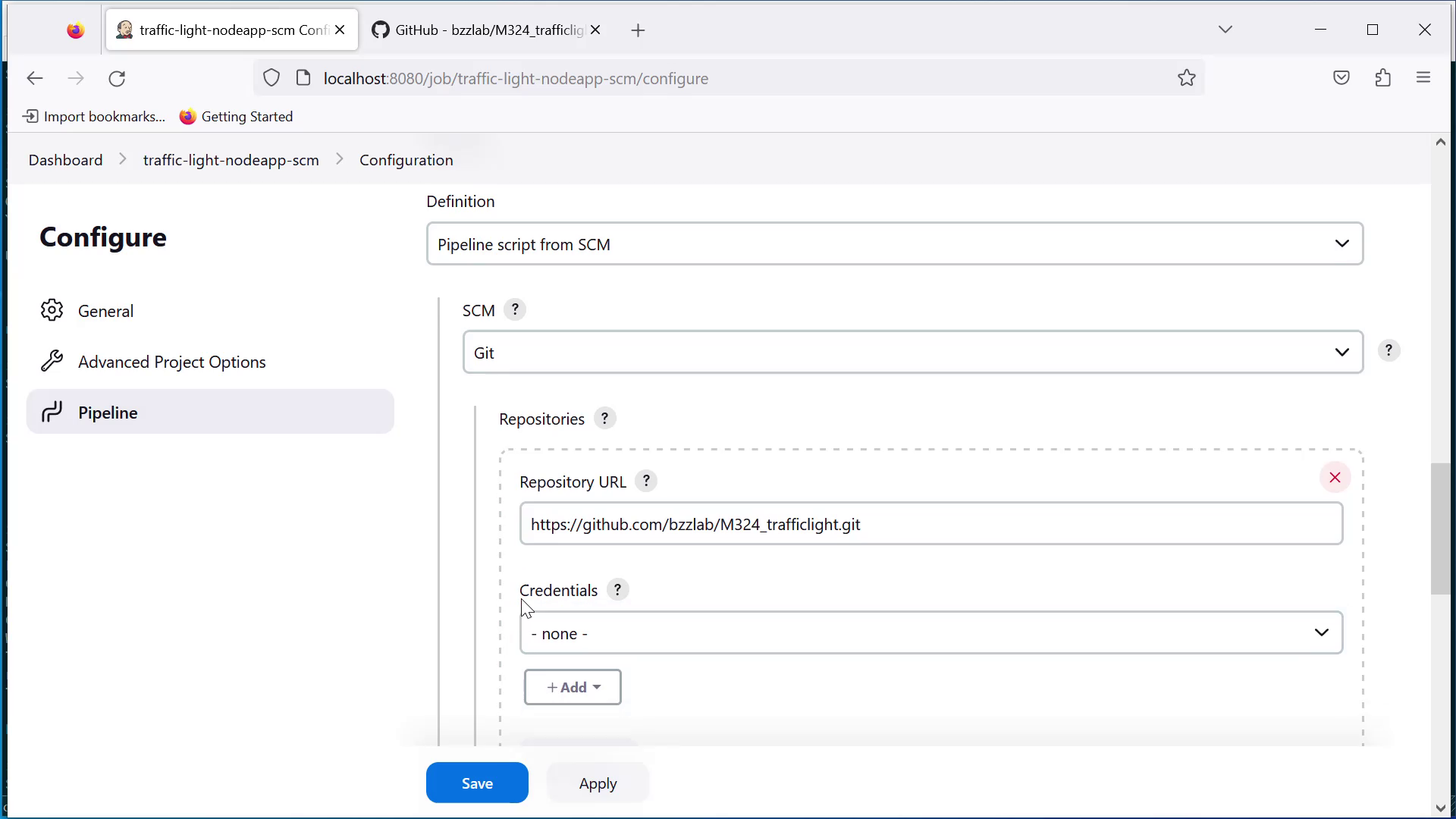
Task: Open the Firefox extensions puzzle icon
Action: coord(1382,78)
